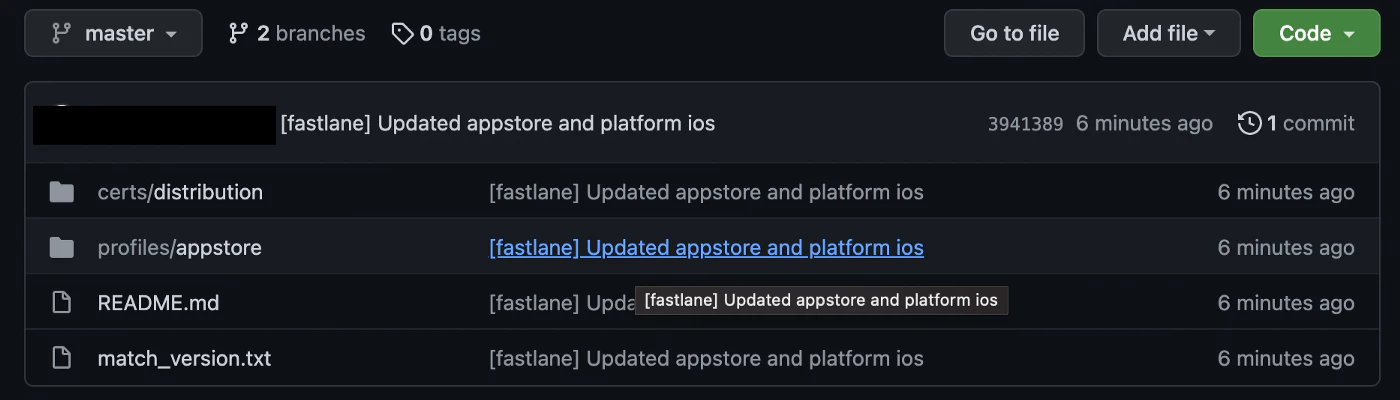Open commit hash 3941389
Screen dimensions: 1400x400
click(1025, 124)
